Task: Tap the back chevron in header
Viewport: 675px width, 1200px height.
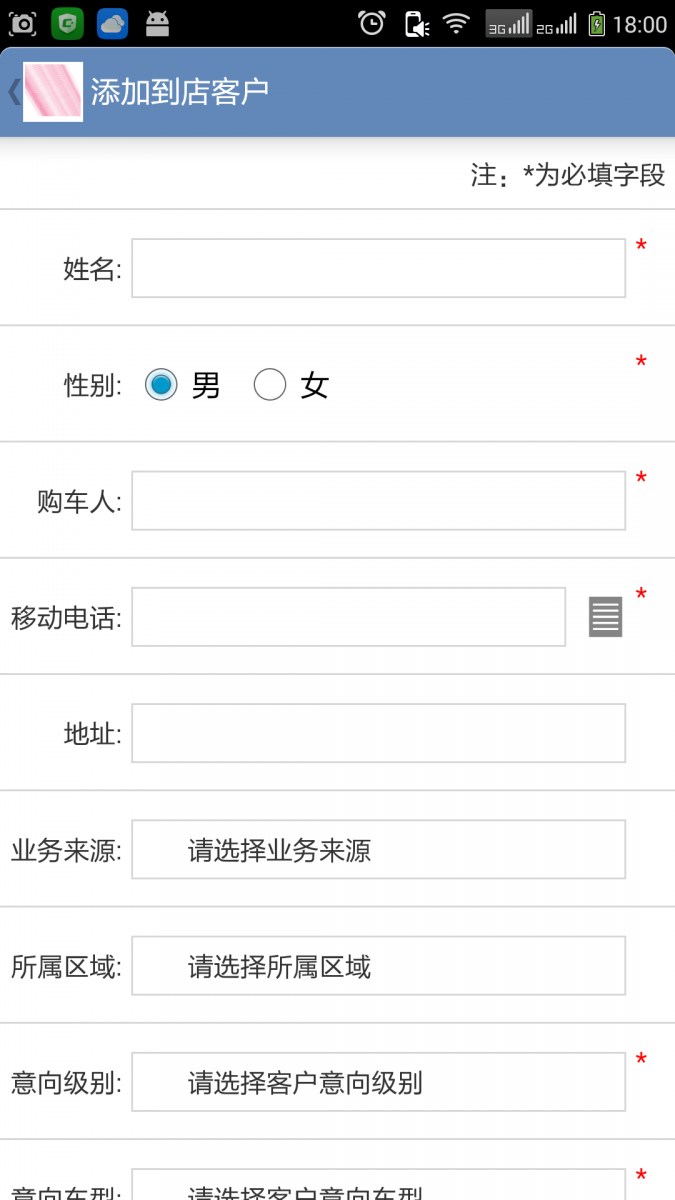Action: pos(13,92)
